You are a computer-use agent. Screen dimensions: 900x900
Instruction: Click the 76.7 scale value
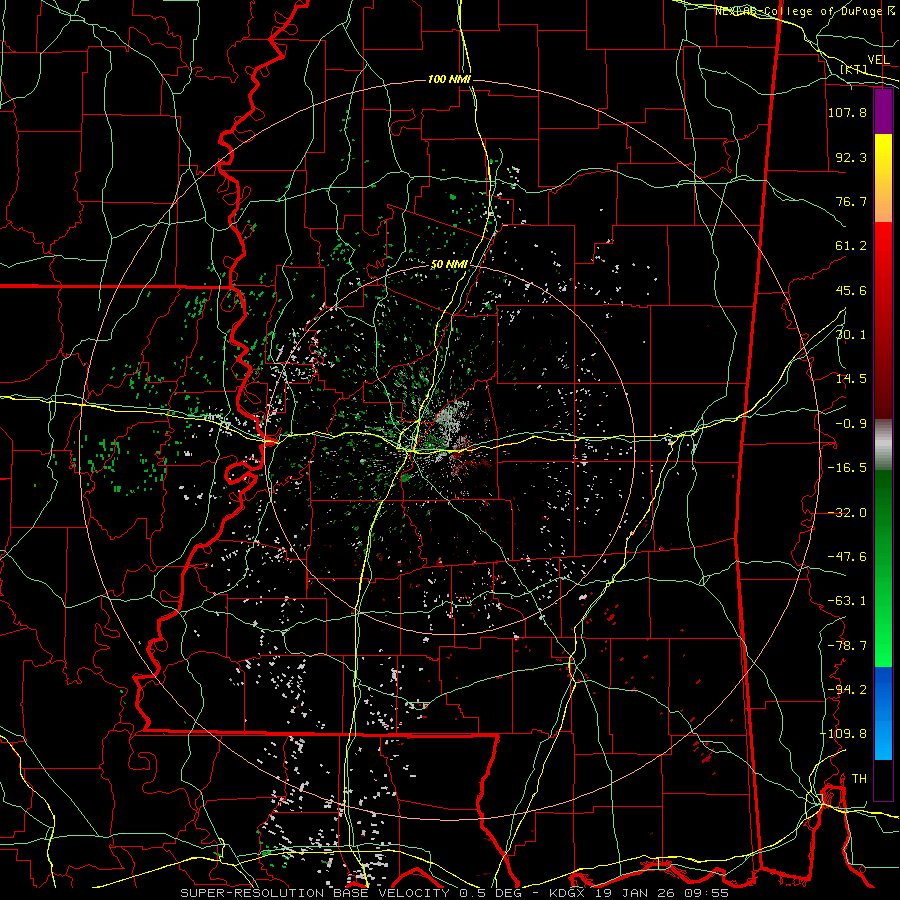click(x=851, y=201)
